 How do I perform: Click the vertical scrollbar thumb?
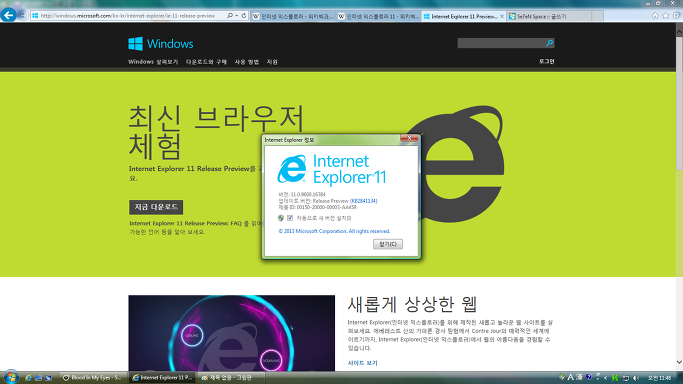click(679, 103)
